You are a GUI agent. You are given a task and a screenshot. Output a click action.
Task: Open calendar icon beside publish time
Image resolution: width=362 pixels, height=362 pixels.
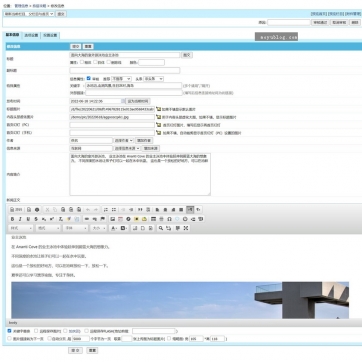pos(123,101)
